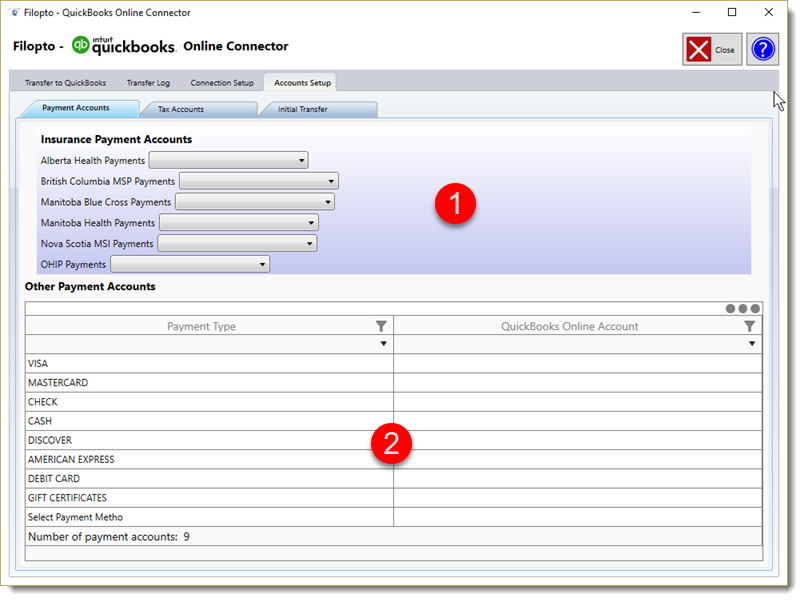Click the Other Payment Accounts heading
Viewport: 803px width, 601px height.
91,289
